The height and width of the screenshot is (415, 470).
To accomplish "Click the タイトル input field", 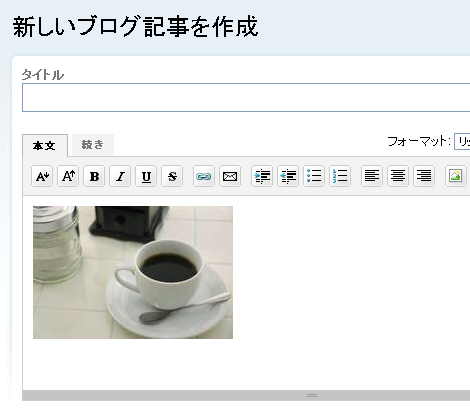I will pos(246,98).
